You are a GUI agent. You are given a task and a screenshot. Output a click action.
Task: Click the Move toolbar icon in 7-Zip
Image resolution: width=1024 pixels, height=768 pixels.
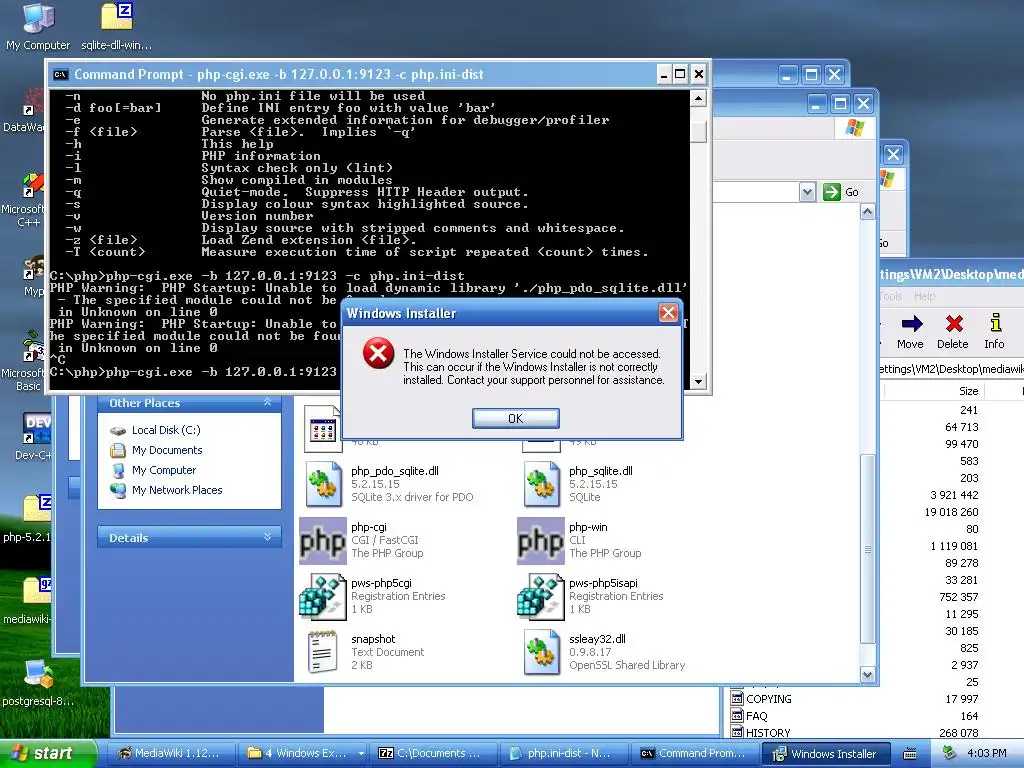(910, 332)
